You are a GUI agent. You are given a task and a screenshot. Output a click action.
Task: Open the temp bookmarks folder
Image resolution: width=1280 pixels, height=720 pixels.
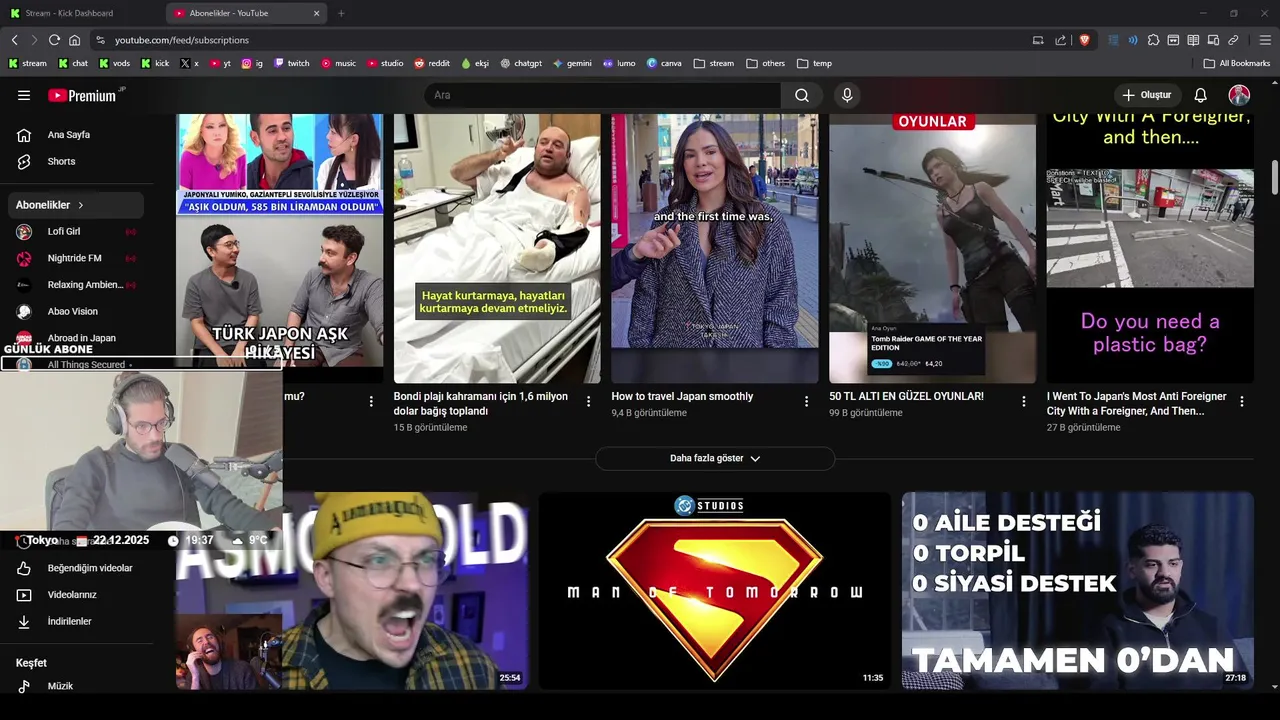[815, 63]
